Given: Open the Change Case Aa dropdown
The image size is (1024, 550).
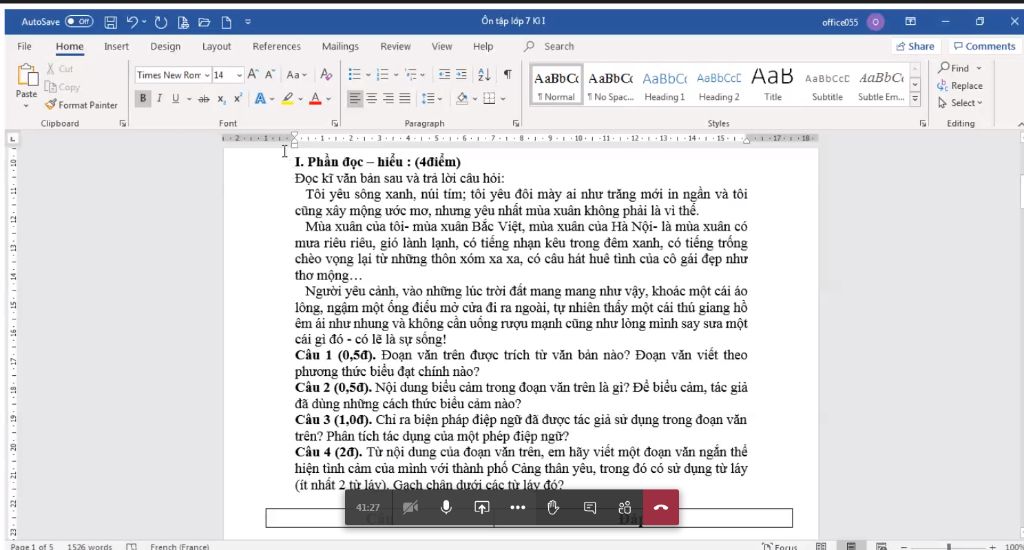Looking at the screenshot, I should coord(296,74).
